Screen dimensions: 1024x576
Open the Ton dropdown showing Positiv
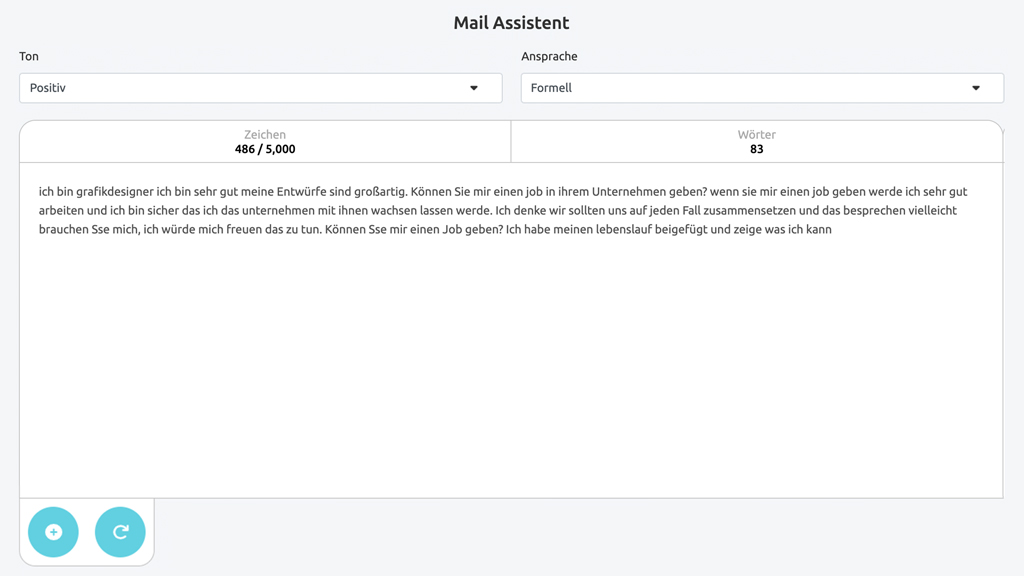261,88
